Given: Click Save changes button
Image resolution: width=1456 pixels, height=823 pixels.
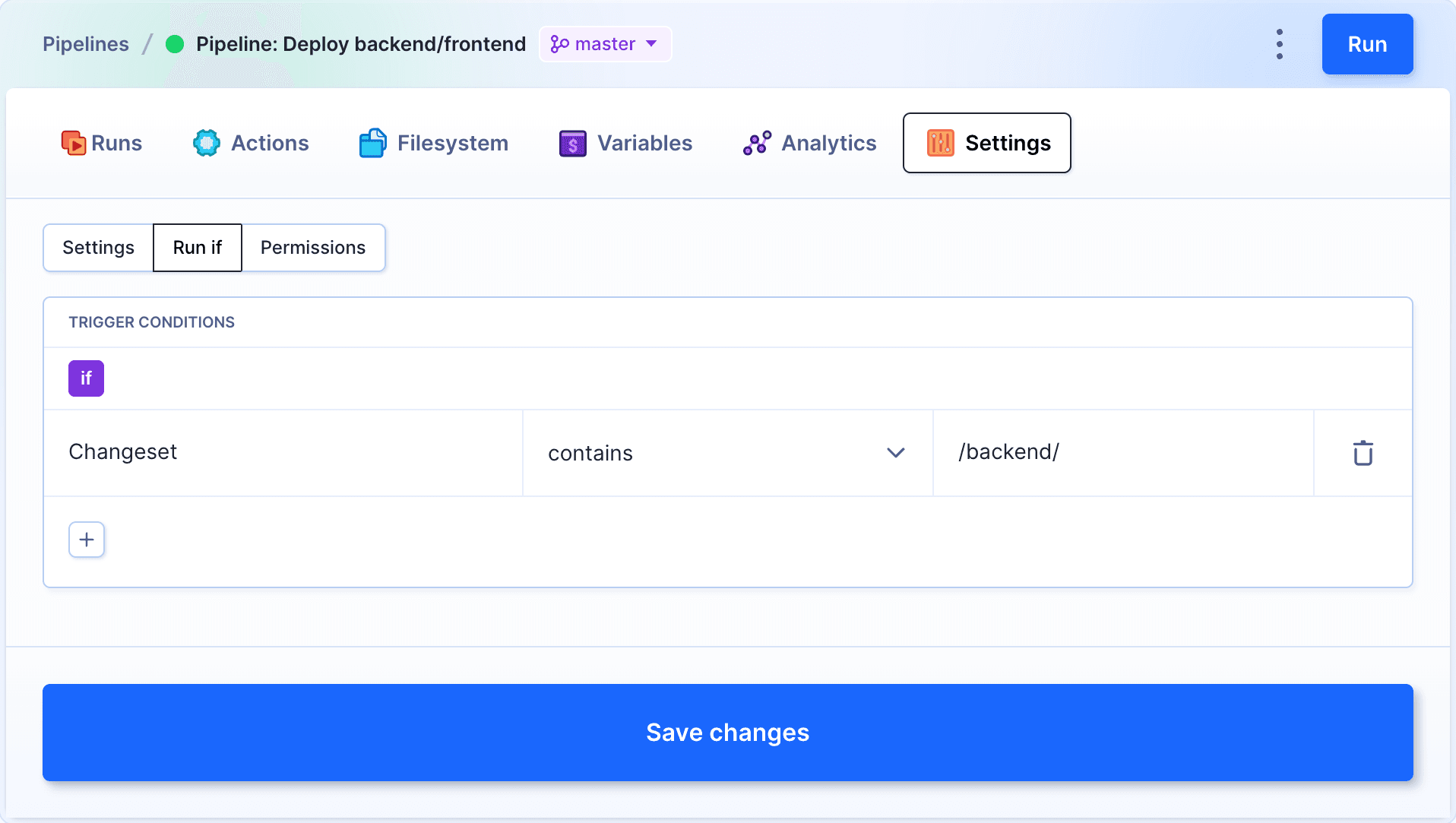Looking at the screenshot, I should tap(728, 733).
